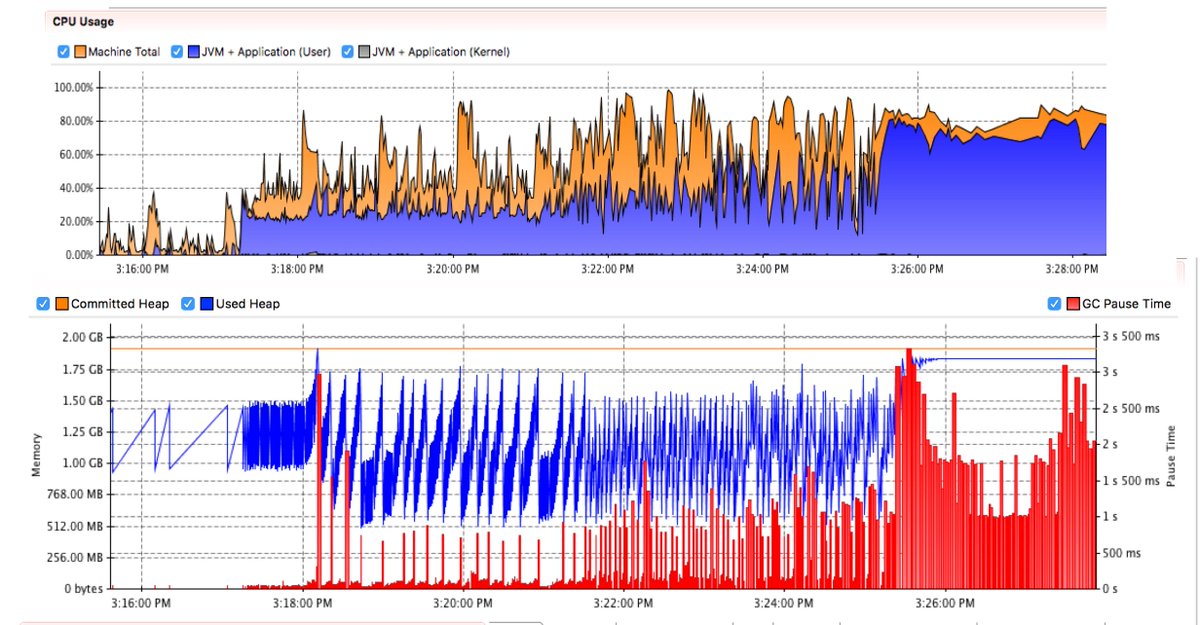
Task: Toggle the JVM + Application (User) checkbox
Action: pyautogui.click(x=177, y=51)
